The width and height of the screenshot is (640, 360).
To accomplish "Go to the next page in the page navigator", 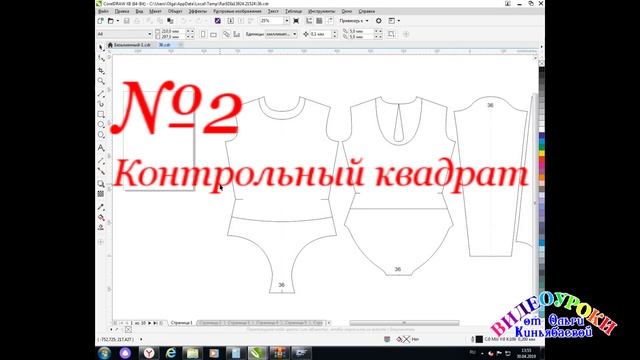I will [149, 323].
